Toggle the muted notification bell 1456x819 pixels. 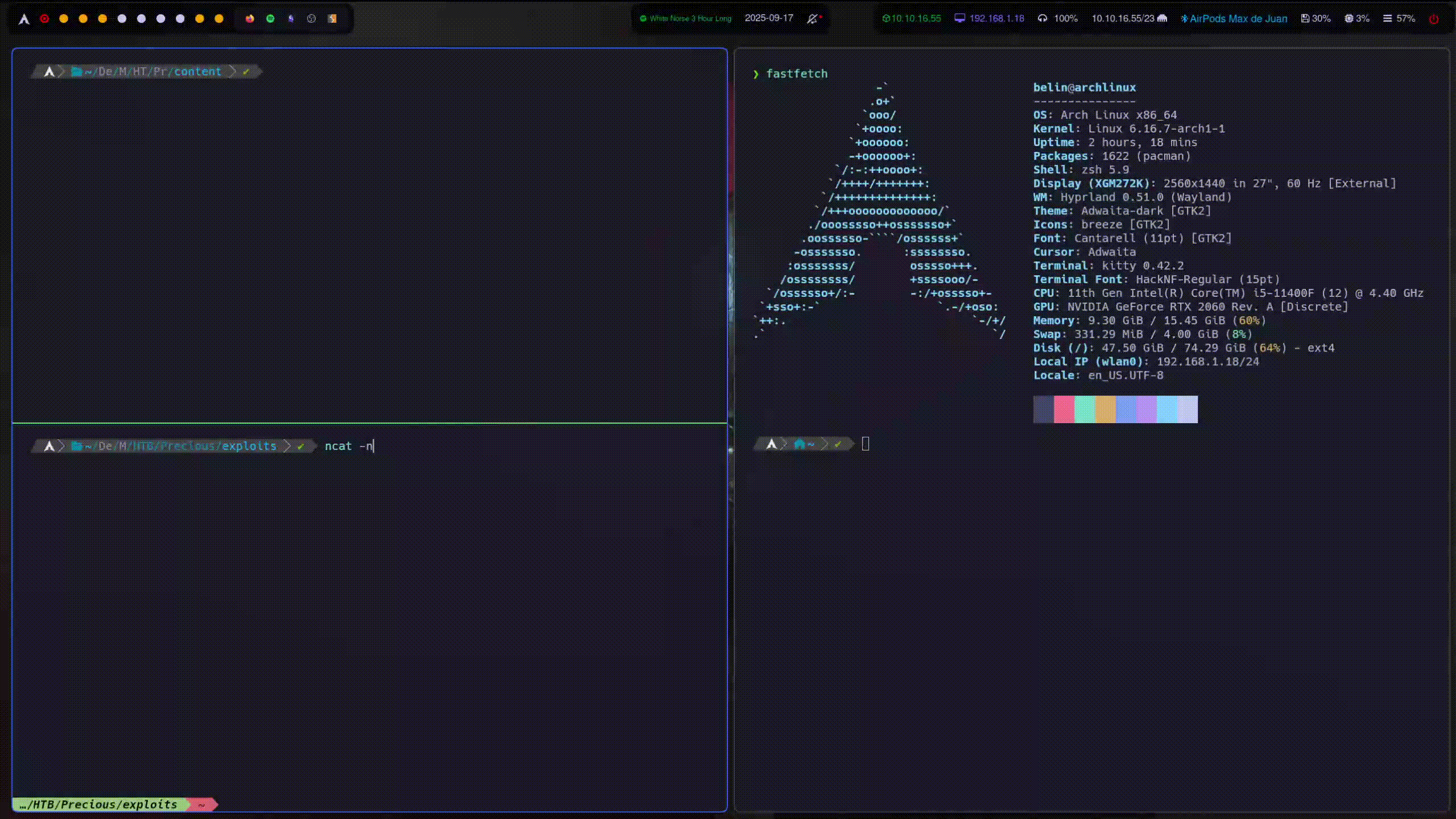[x=813, y=19]
